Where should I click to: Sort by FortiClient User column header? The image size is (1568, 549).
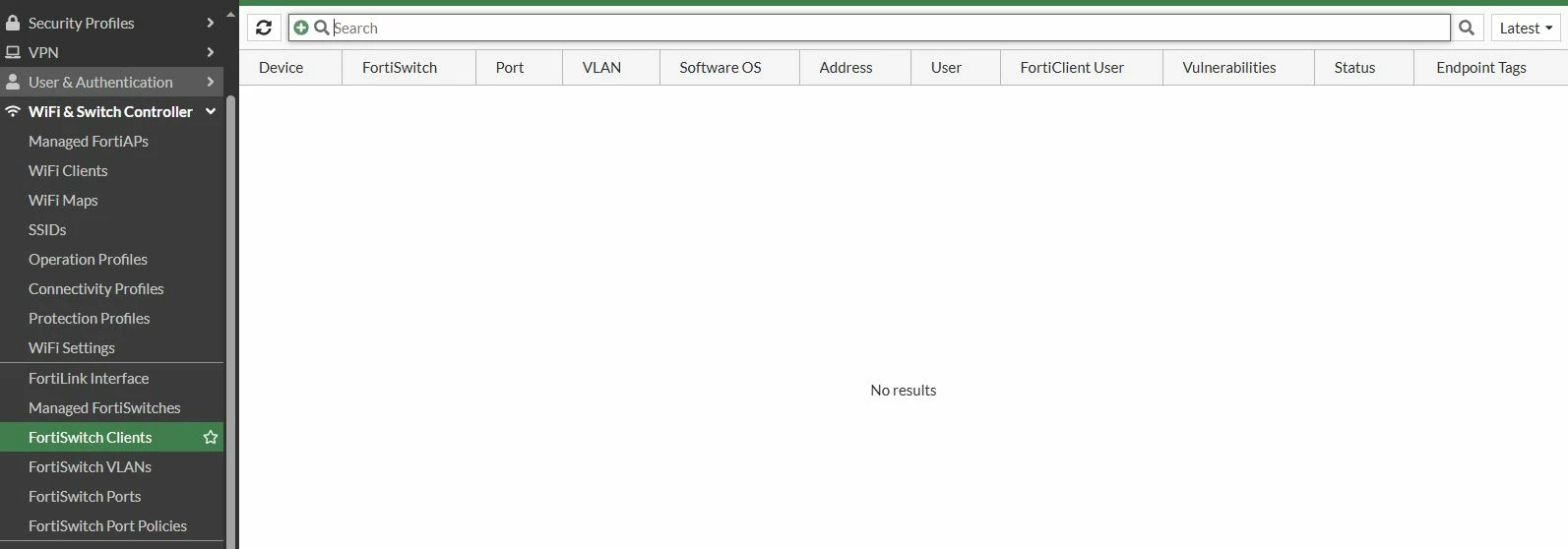[x=1082, y=67]
